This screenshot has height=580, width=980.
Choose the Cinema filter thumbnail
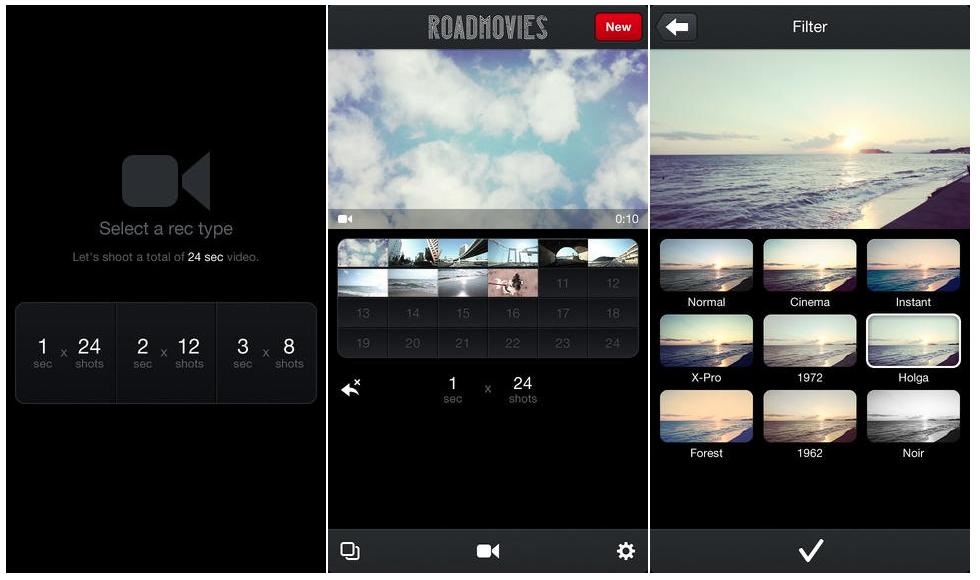[x=810, y=266]
